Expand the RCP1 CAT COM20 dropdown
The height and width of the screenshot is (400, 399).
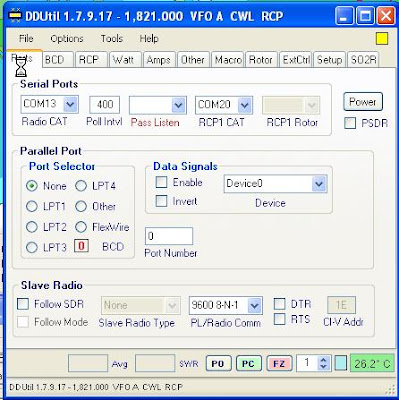click(245, 105)
